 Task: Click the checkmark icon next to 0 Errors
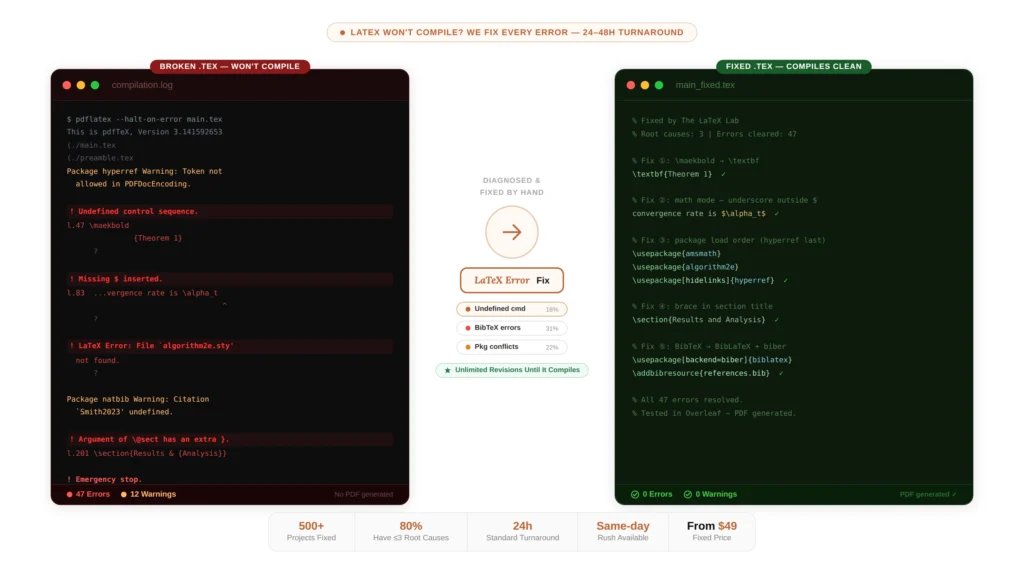coord(635,494)
